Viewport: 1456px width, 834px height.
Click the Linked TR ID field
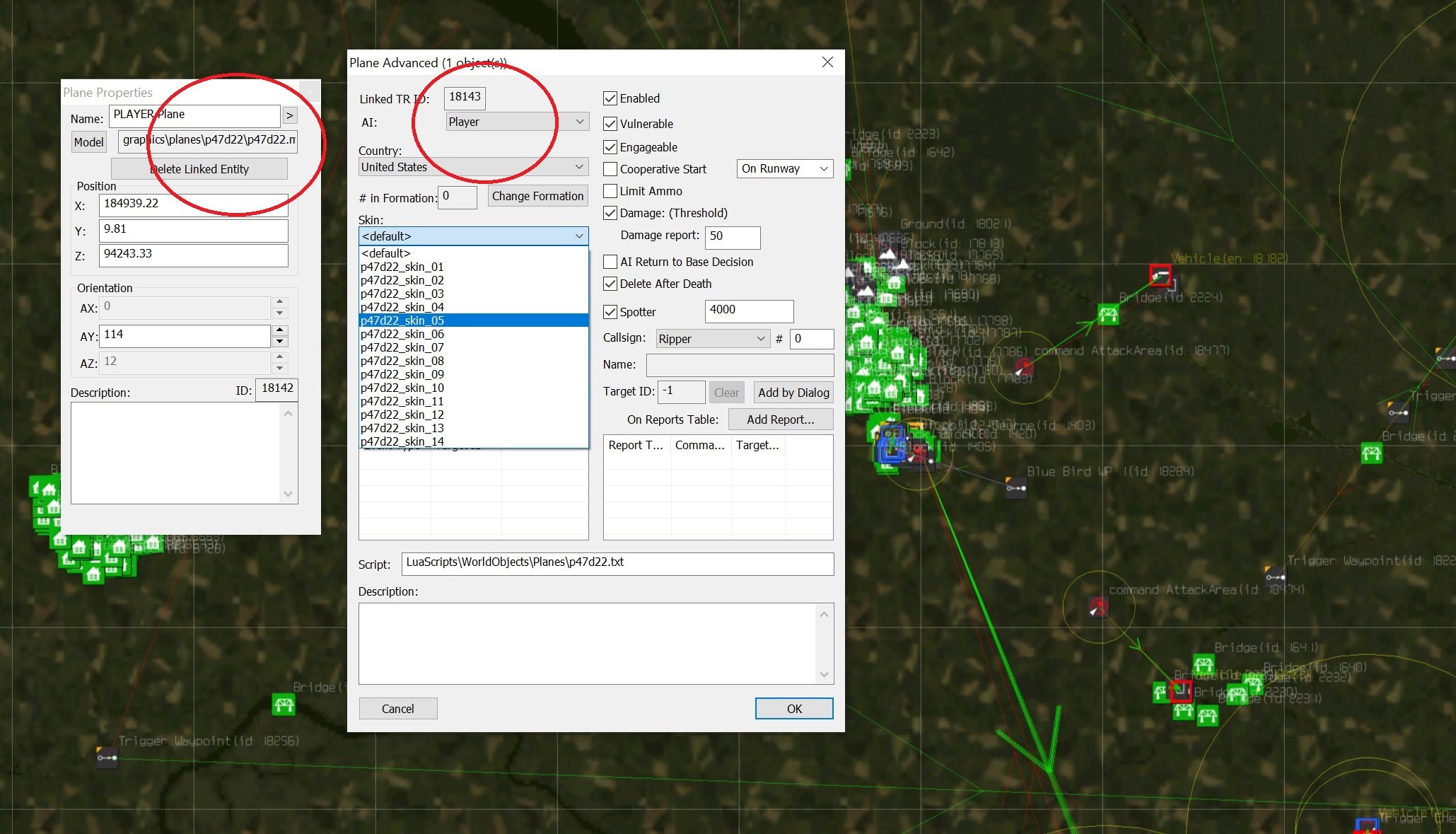[465, 98]
